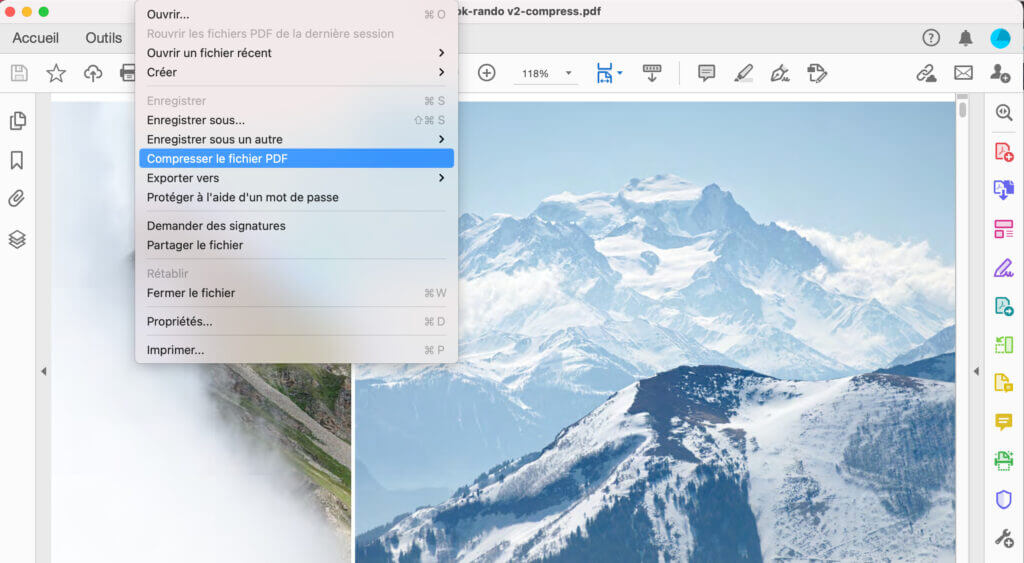
Task: Click the cloud upload icon
Action: tap(93, 73)
